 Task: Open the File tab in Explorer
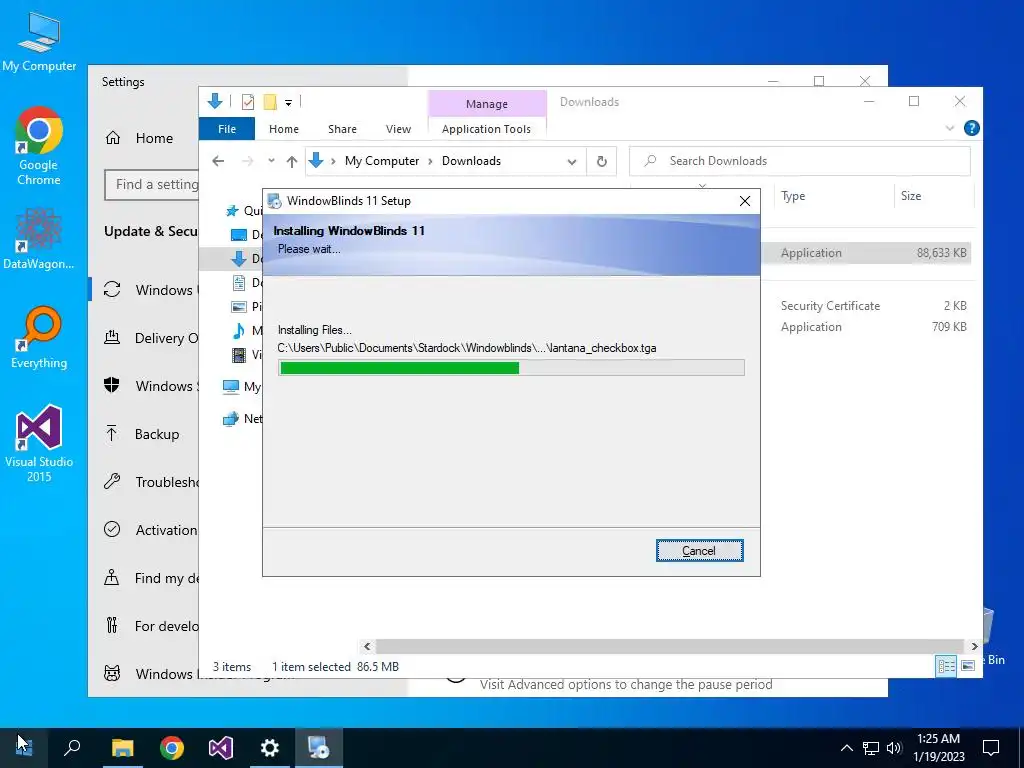pyautogui.click(x=227, y=129)
